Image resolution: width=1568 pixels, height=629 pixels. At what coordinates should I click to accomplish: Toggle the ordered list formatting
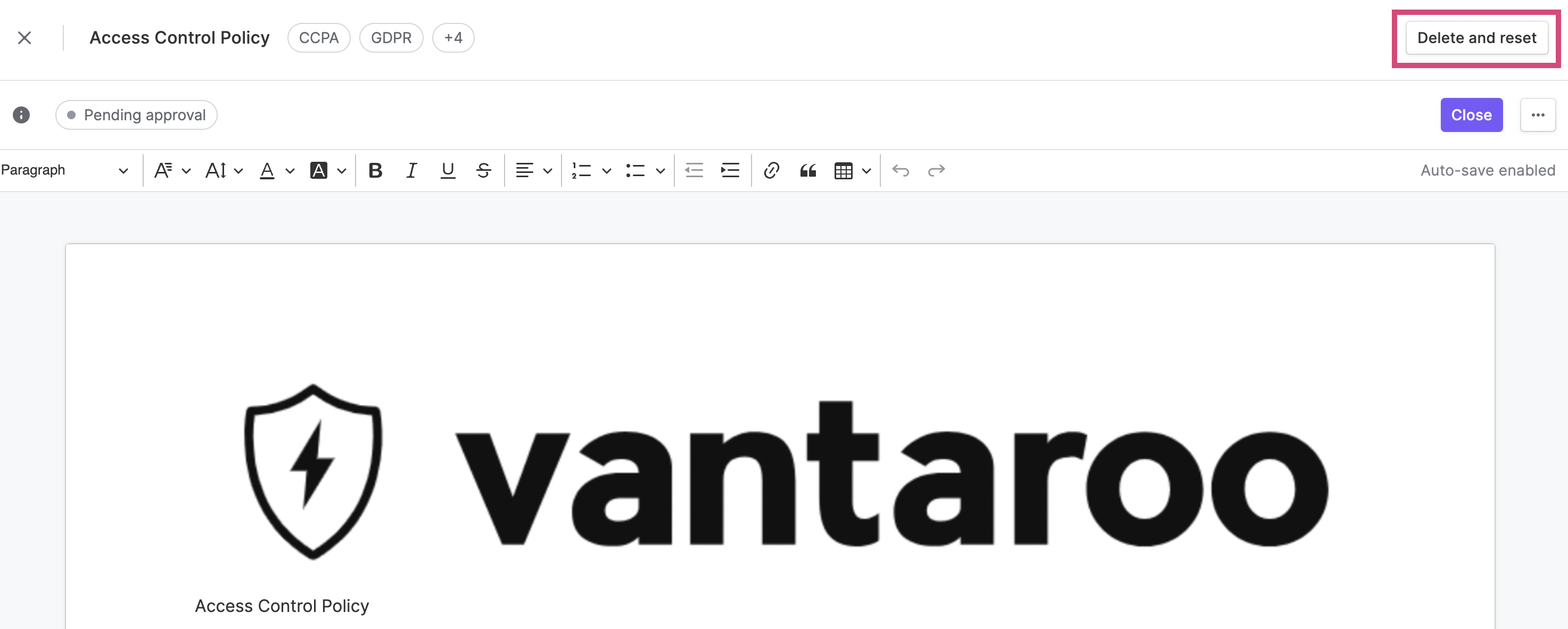coord(579,169)
